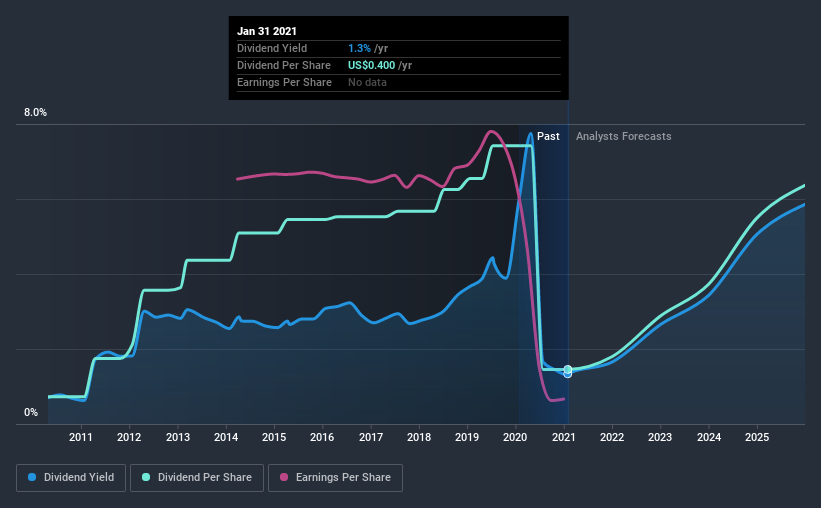Select the 'Analysts Forecasts' label

[x=624, y=137]
